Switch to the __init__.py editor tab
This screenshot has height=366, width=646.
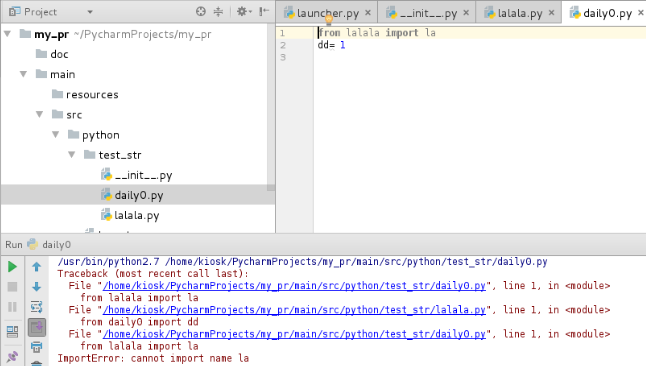click(428, 13)
